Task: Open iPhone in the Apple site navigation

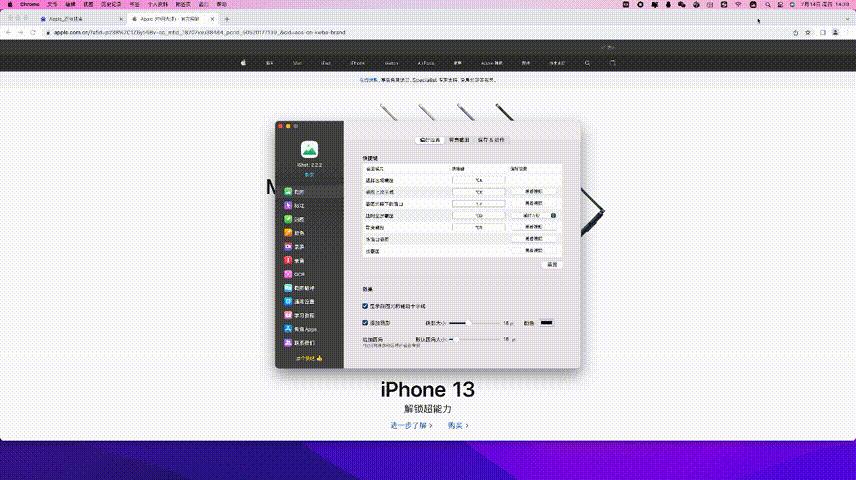Action: click(x=358, y=63)
